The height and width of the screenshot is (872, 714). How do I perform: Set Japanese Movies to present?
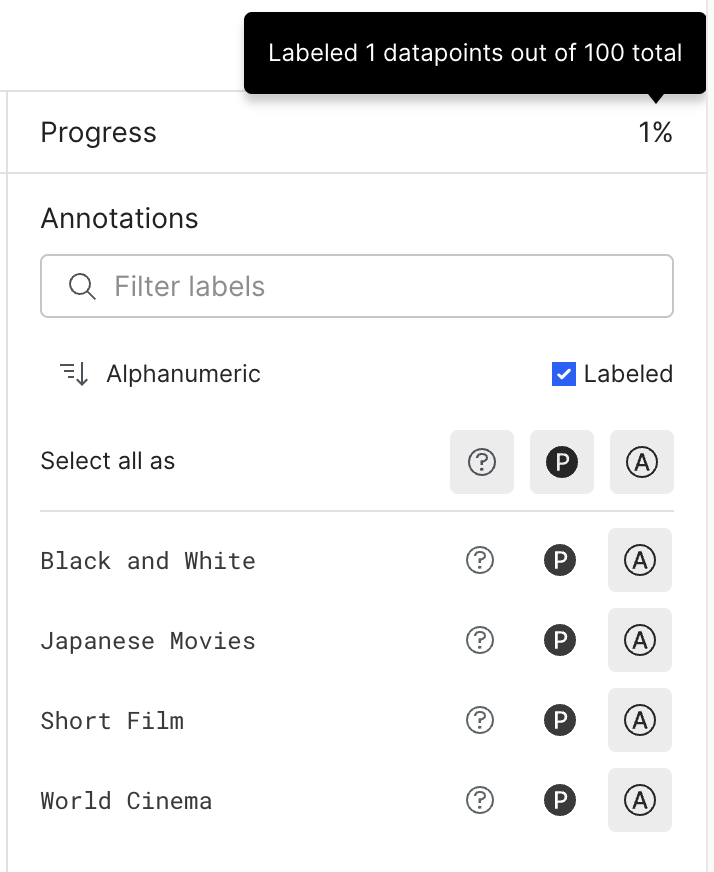pyautogui.click(x=560, y=640)
